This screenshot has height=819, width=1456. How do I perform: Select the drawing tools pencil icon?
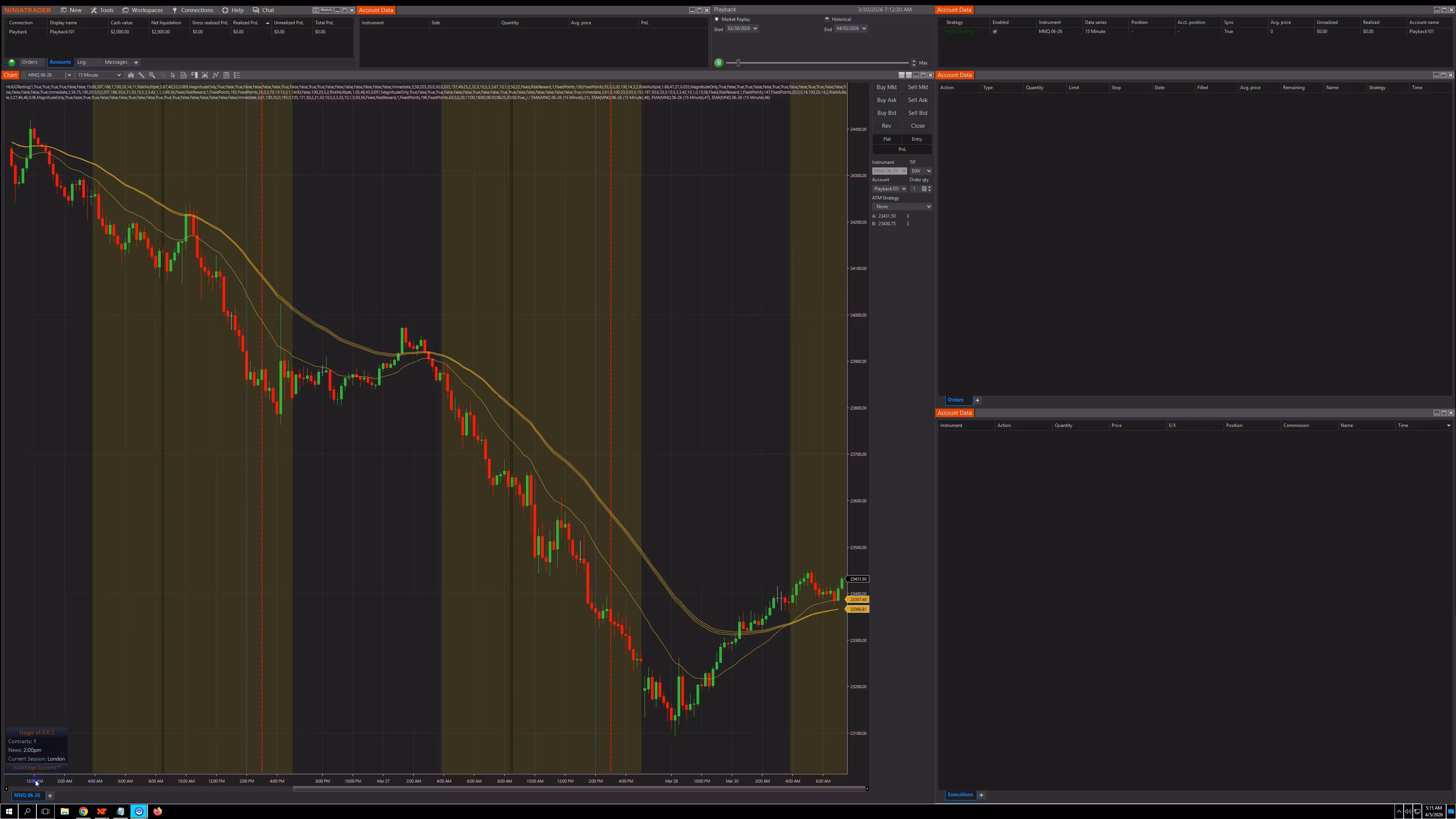(141, 75)
